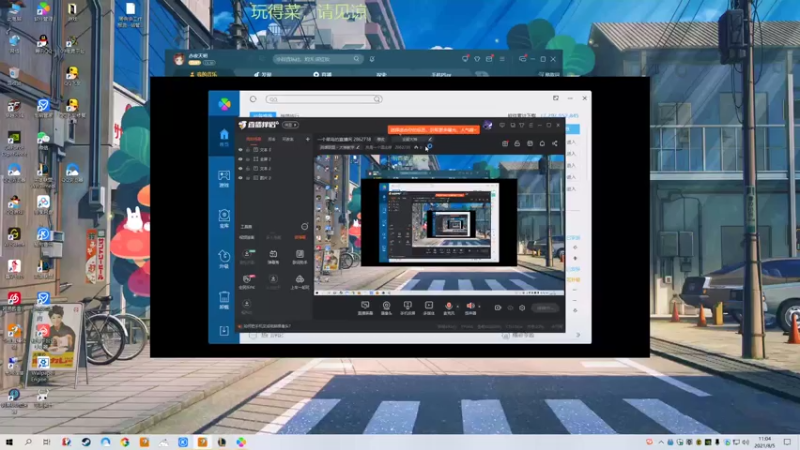Toggle the lock on the 全屏 2 layer
This screenshot has width=800, height=450.
pyautogui.click(x=248, y=159)
